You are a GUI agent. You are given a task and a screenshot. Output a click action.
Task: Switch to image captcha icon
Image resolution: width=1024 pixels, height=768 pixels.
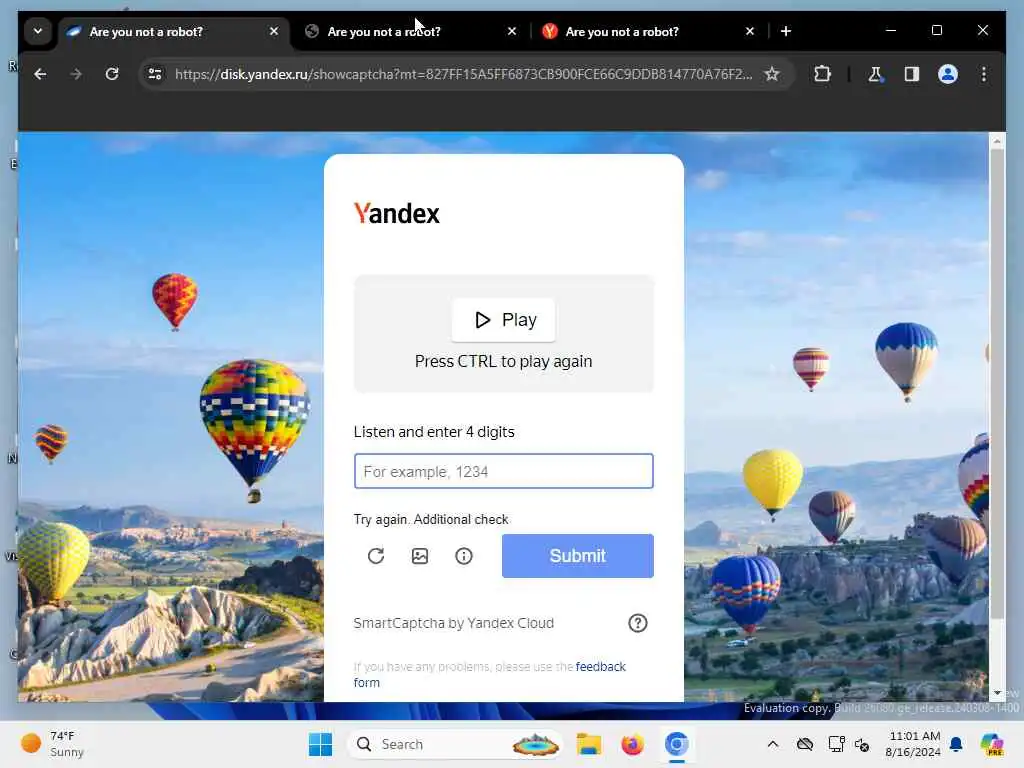[420, 556]
